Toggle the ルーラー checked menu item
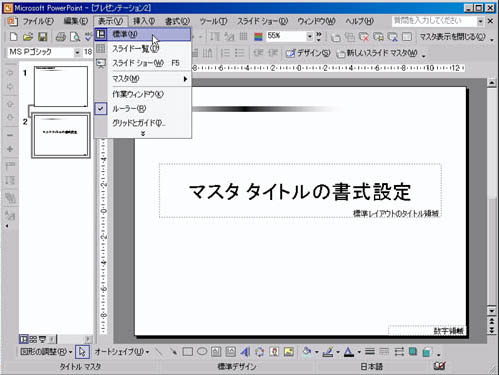This screenshot has width=499, height=375. tap(143, 109)
